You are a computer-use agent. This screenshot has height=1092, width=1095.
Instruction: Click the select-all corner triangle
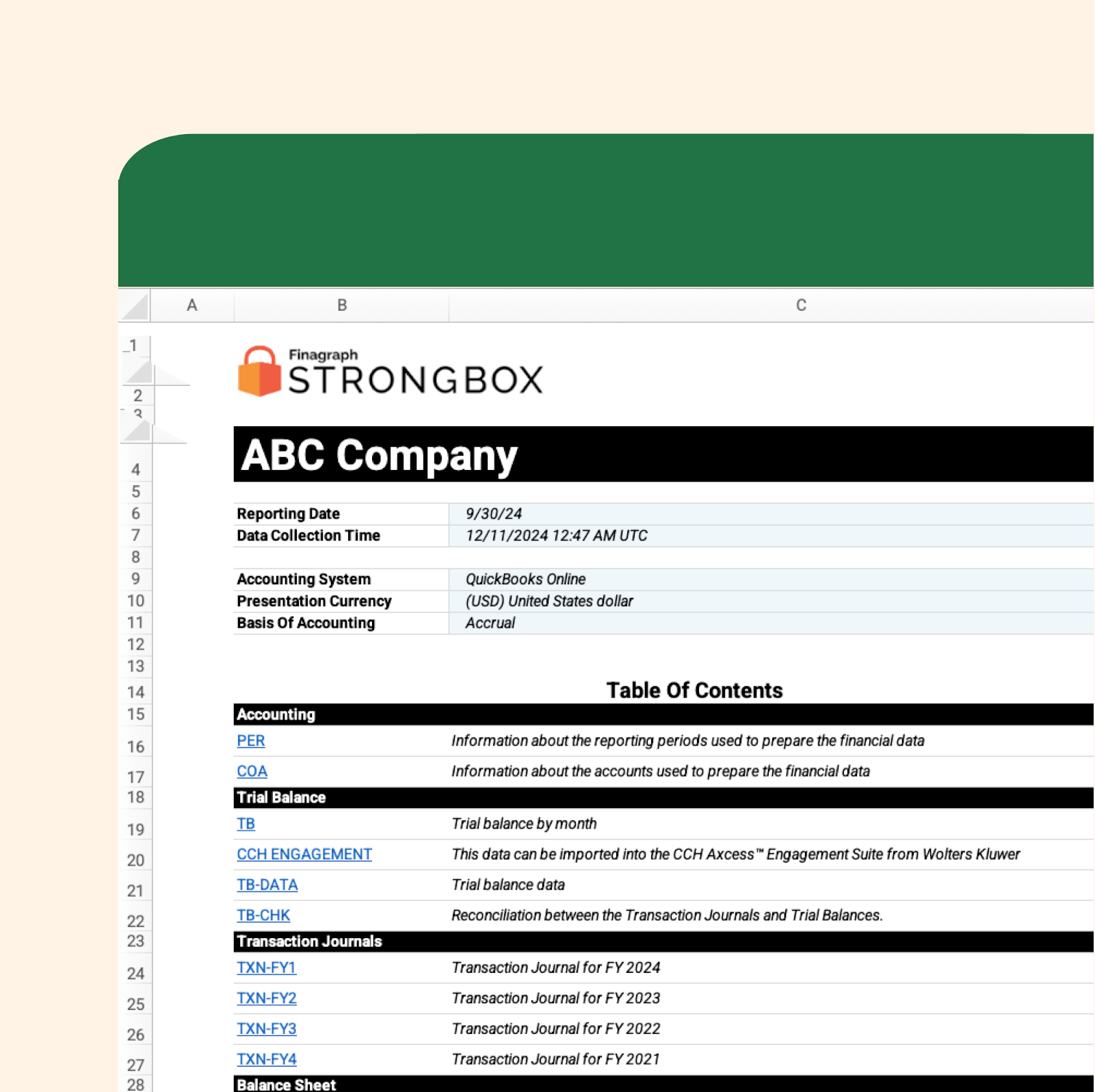coord(135,305)
